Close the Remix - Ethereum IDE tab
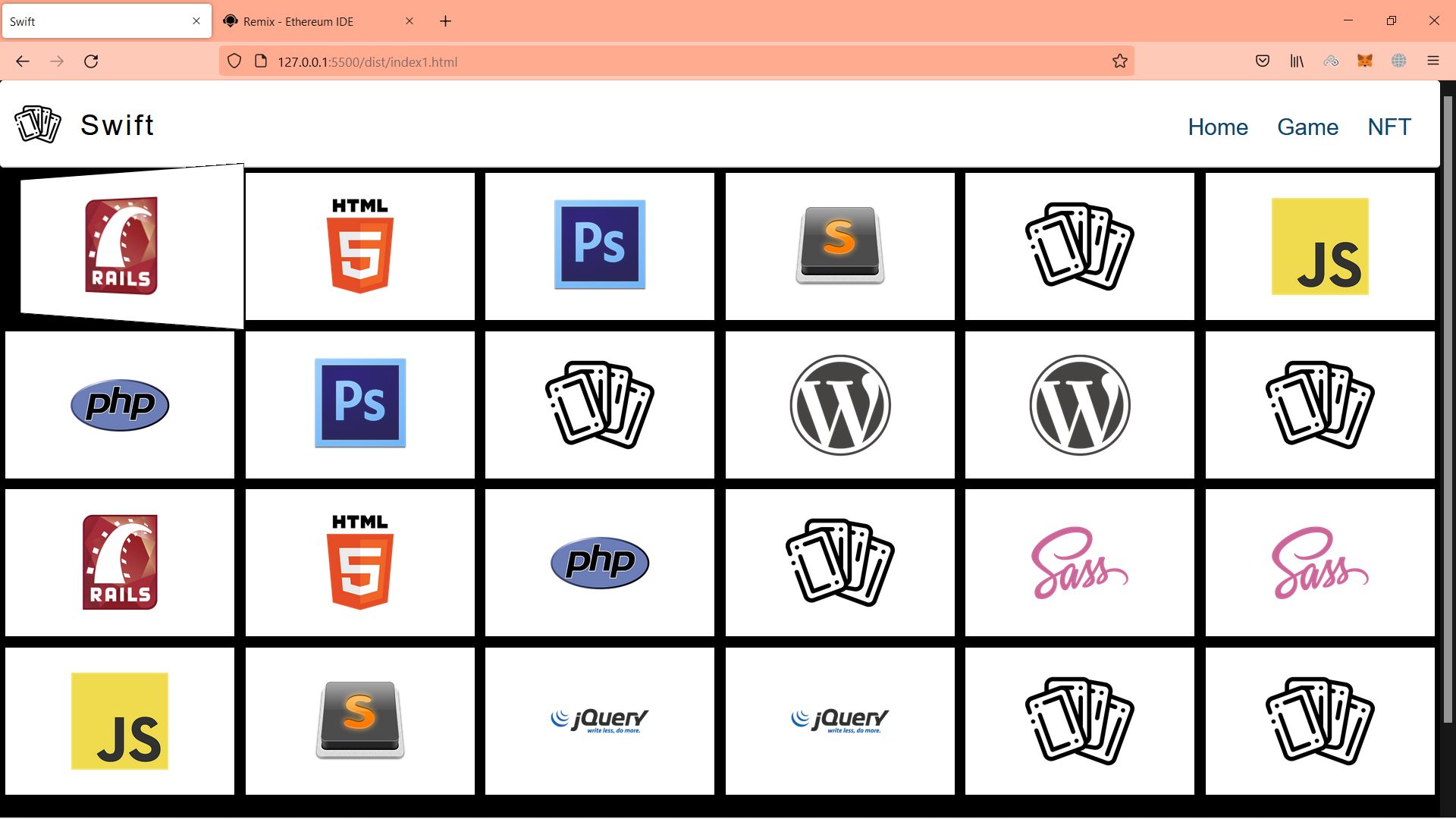This screenshot has width=1456, height=819. [409, 21]
